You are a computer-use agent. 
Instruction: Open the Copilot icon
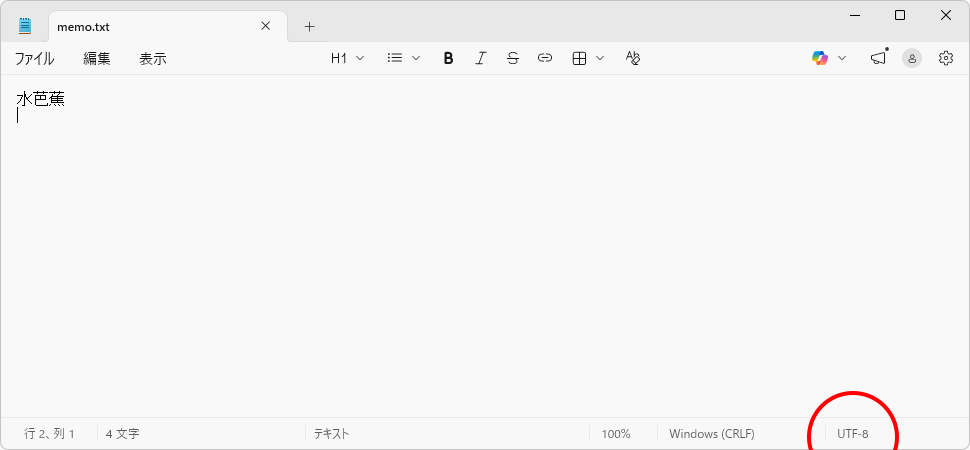tap(820, 59)
